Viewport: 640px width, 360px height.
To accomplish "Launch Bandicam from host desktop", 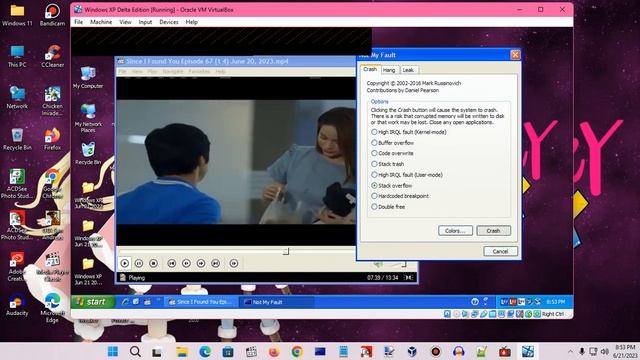I will [52, 15].
